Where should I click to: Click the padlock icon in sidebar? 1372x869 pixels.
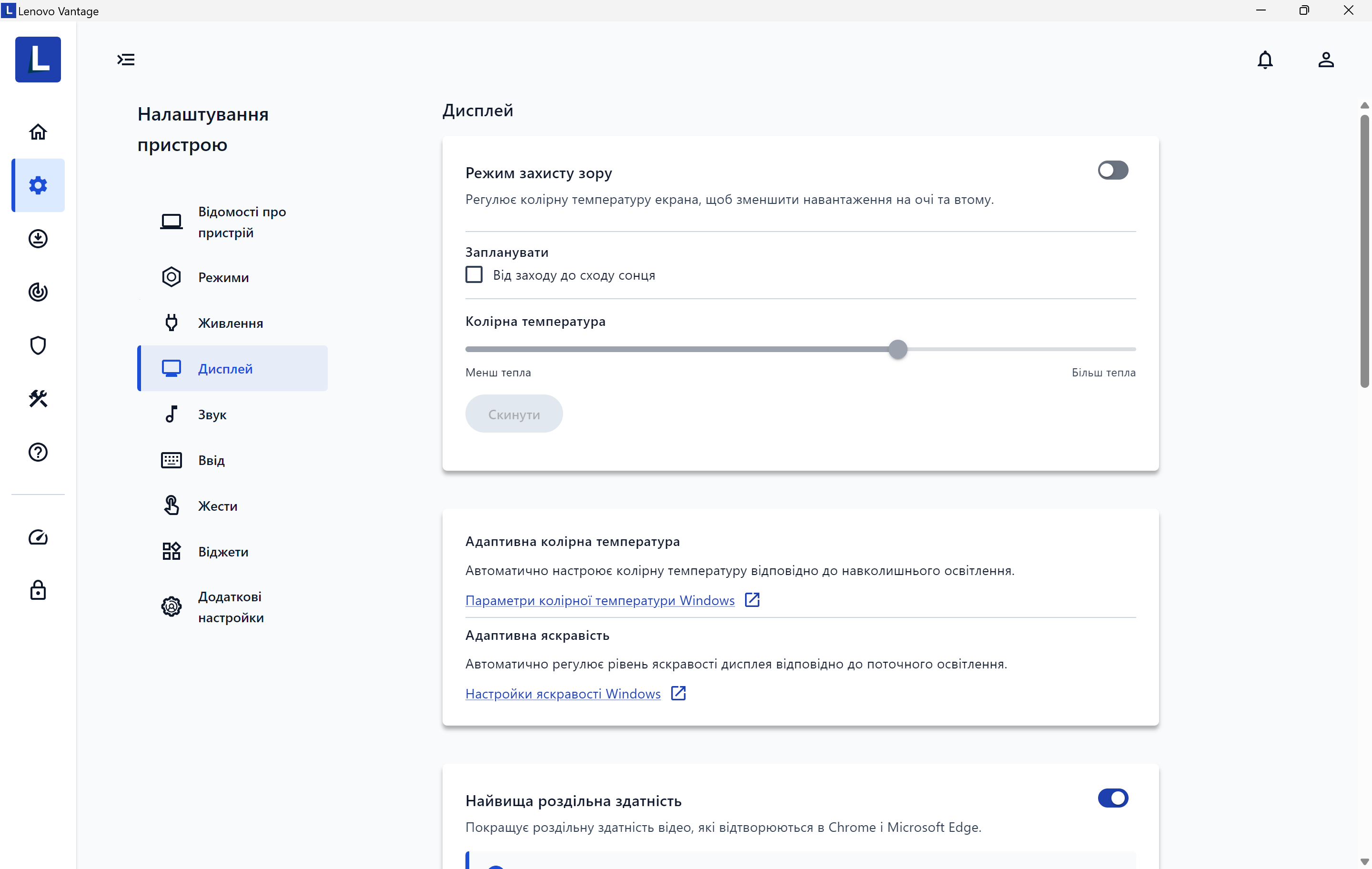[38, 590]
